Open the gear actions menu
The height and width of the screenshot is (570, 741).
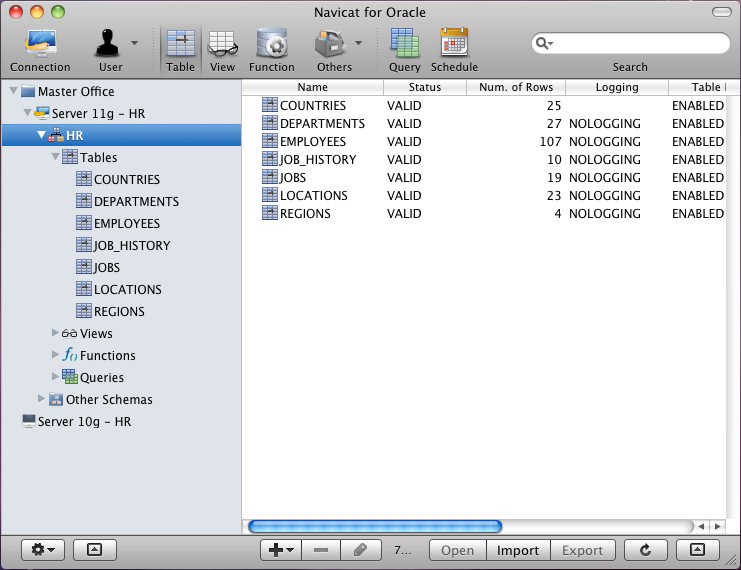(x=43, y=550)
